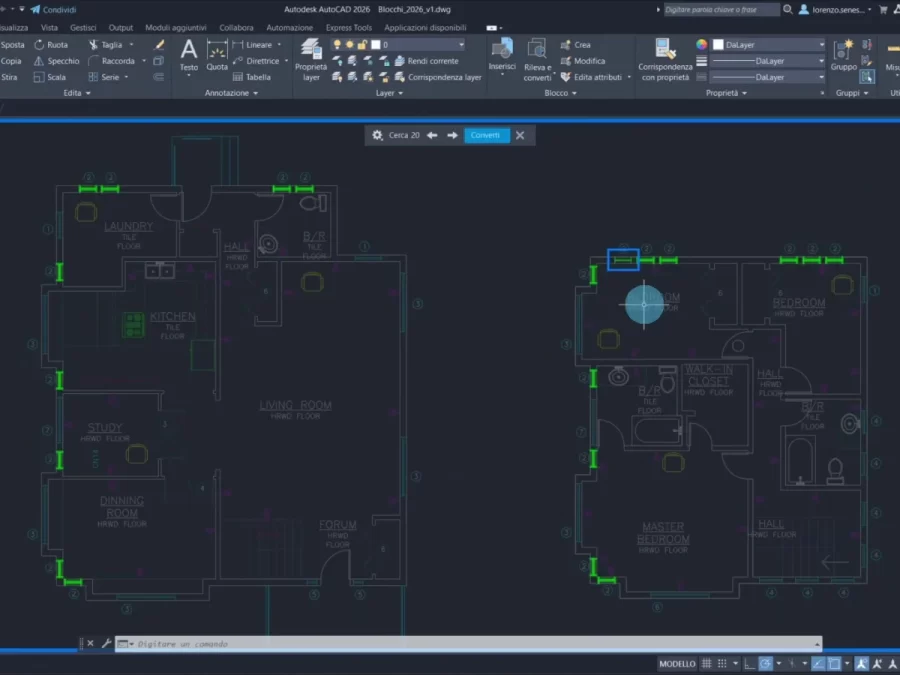This screenshot has width=900, height=675.
Task: Click the white DaLayer color swatch
Action: coord(719,44)
